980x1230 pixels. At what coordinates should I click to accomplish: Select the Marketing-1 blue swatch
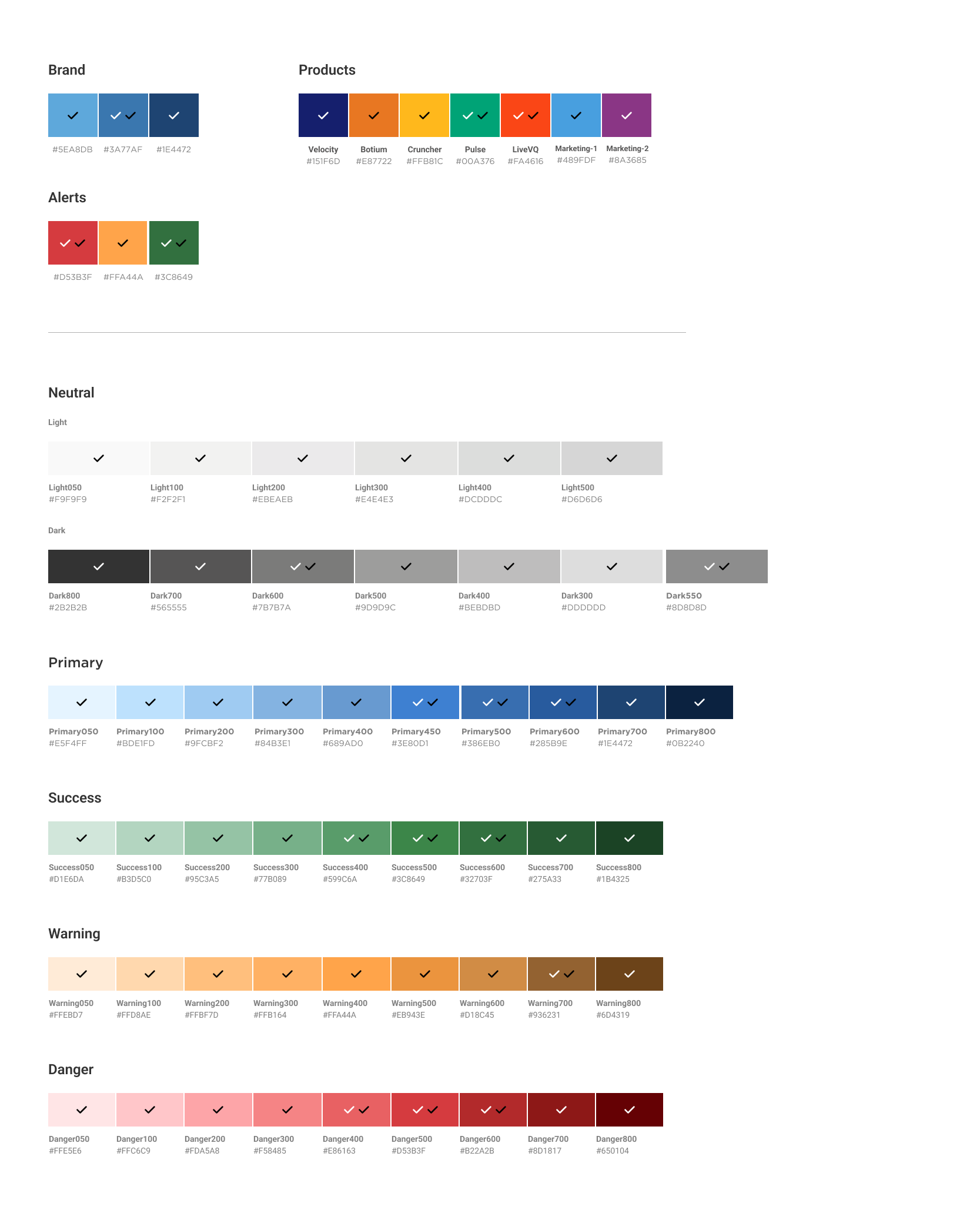coord(576,115)
